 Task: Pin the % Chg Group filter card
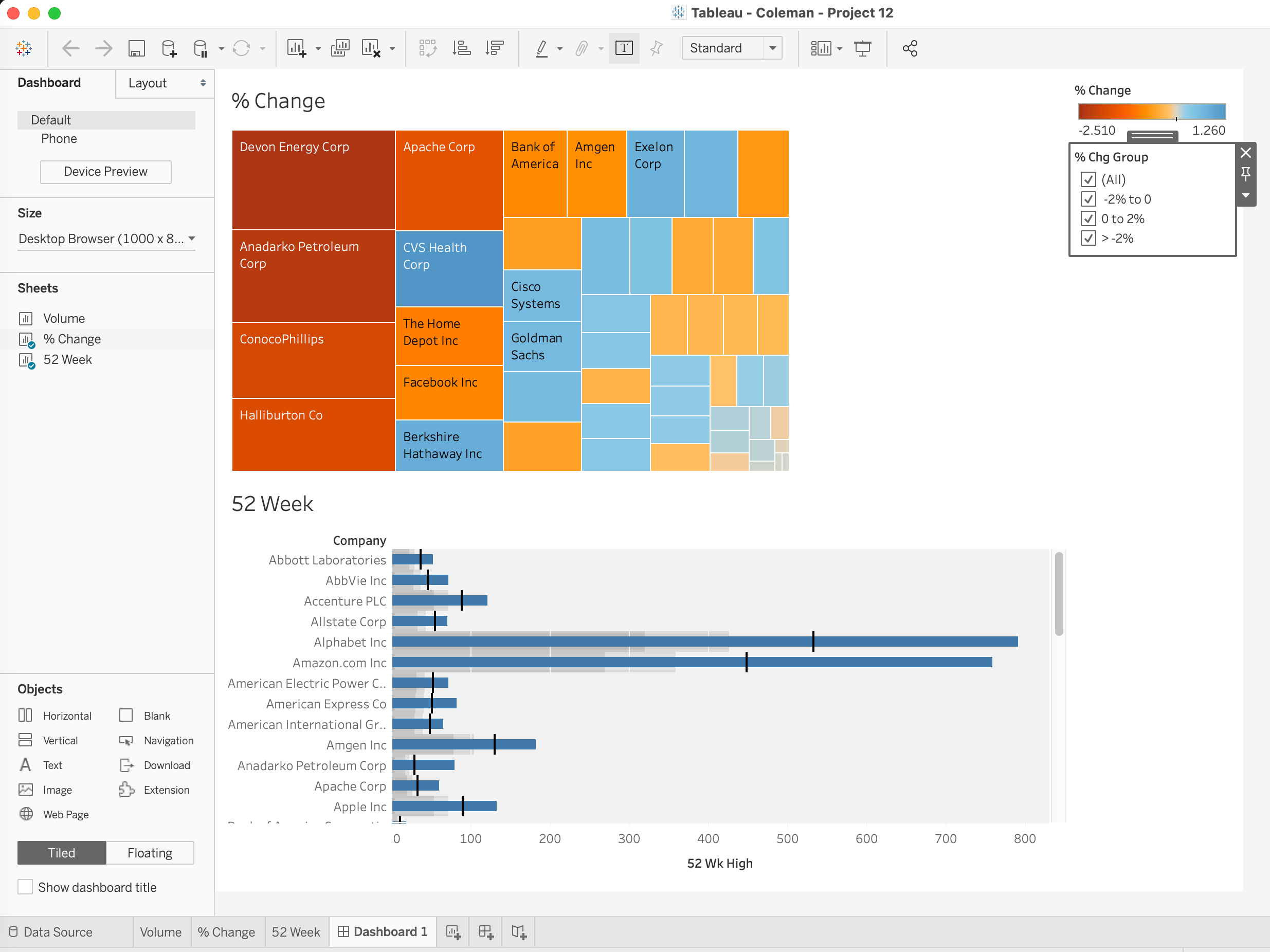(x=1245, y=173)
